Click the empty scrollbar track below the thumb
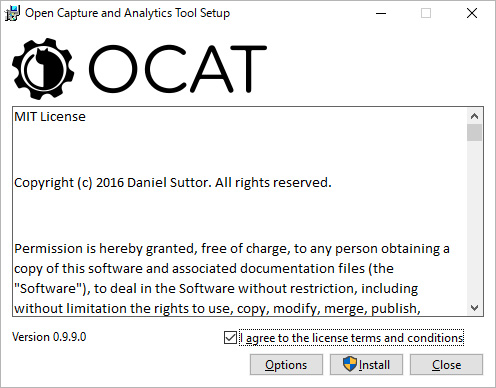This screenshot has width=496, height=388. tap(474, 221)
